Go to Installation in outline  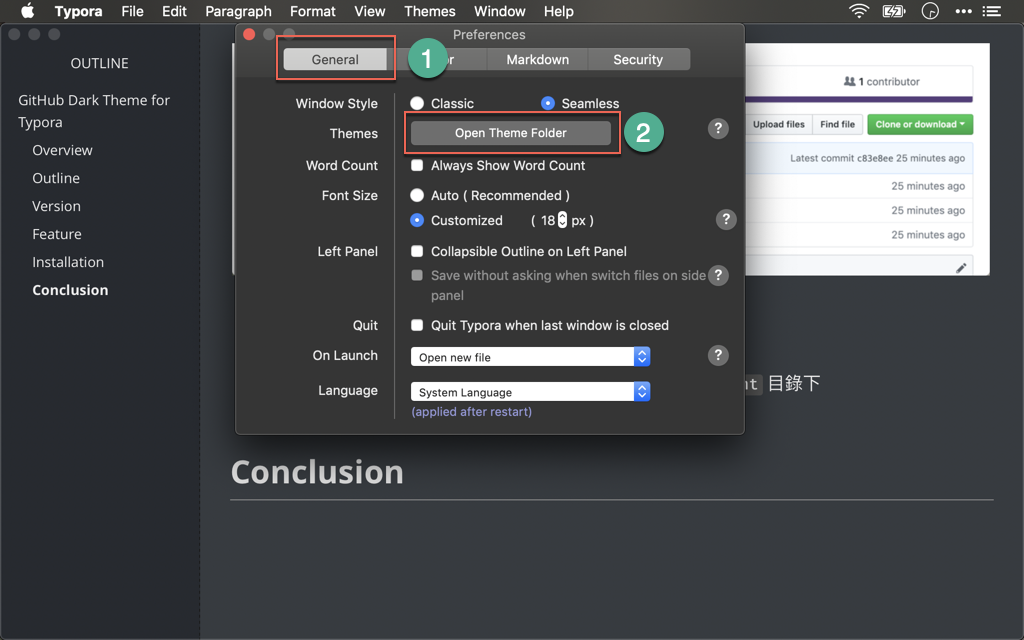click(68, 263)
